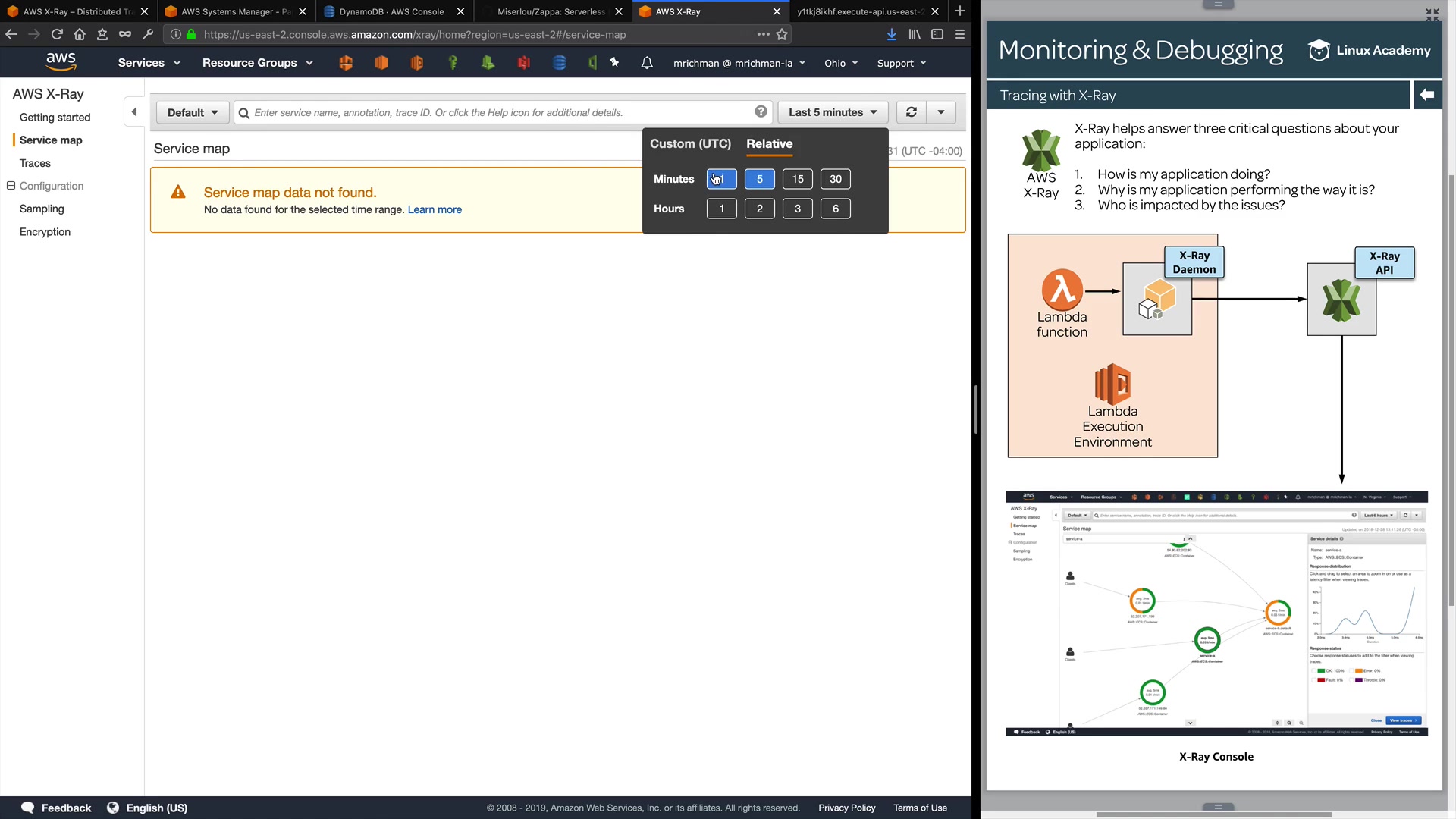Click the refresh service map icon
This screenshot has width=1456, height=819.
pyautogui.click(x=911, y=112)
